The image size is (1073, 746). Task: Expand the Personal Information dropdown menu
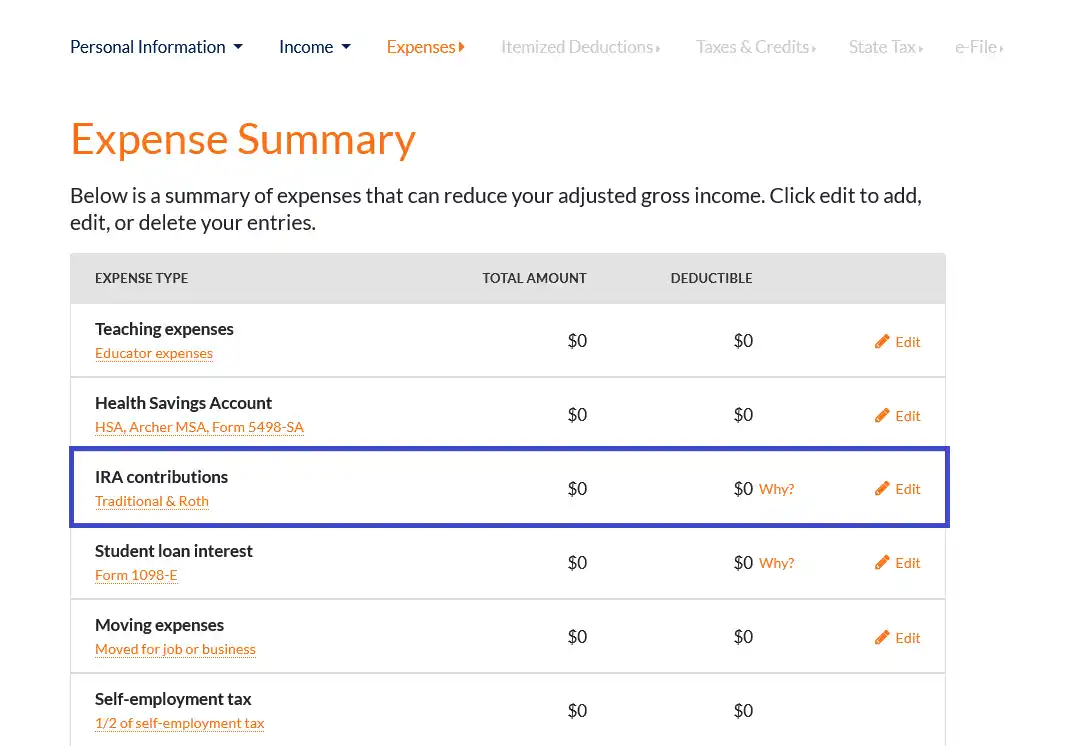tap(156, 46)
